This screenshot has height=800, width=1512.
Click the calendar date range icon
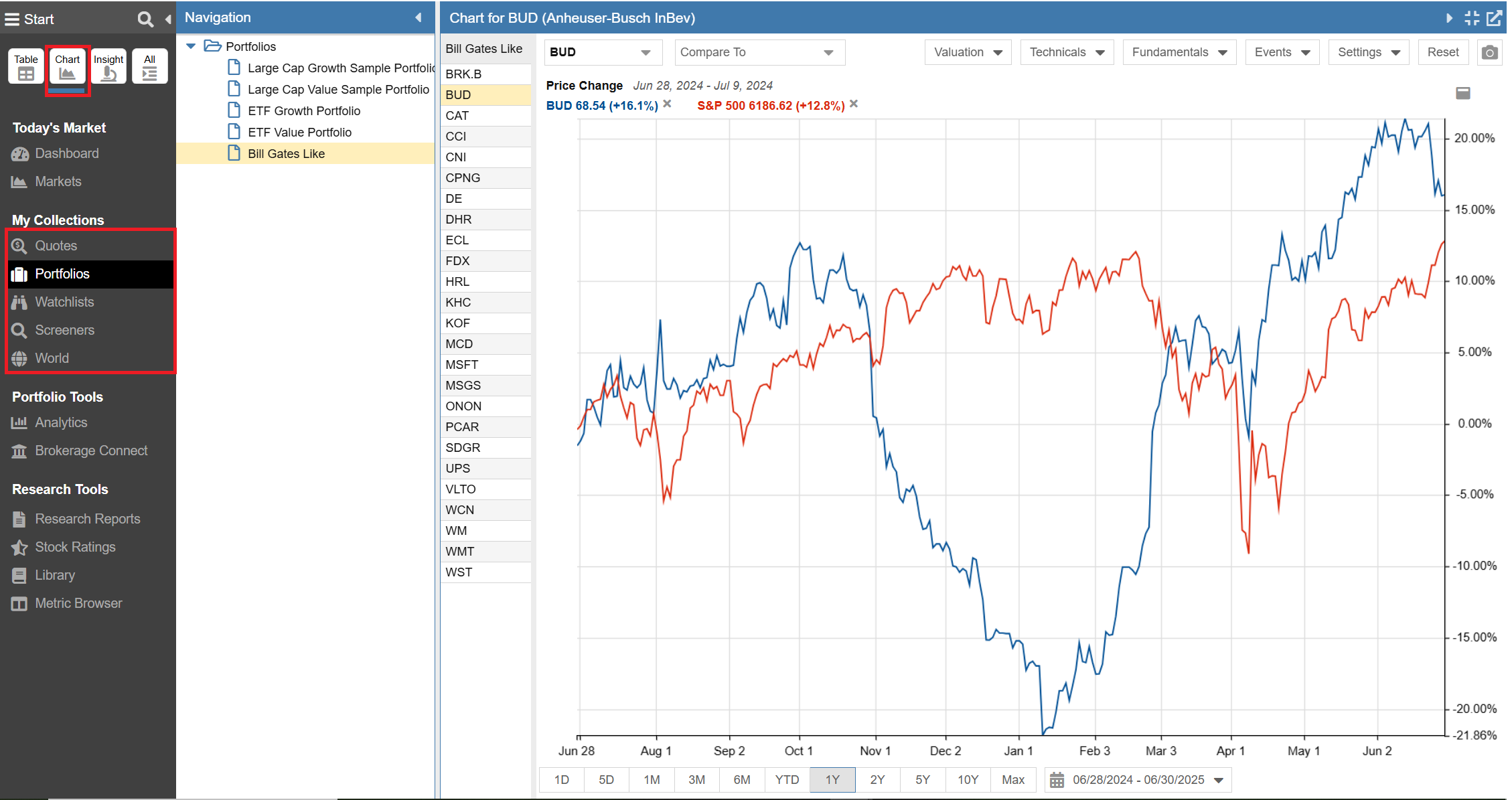1057,780
